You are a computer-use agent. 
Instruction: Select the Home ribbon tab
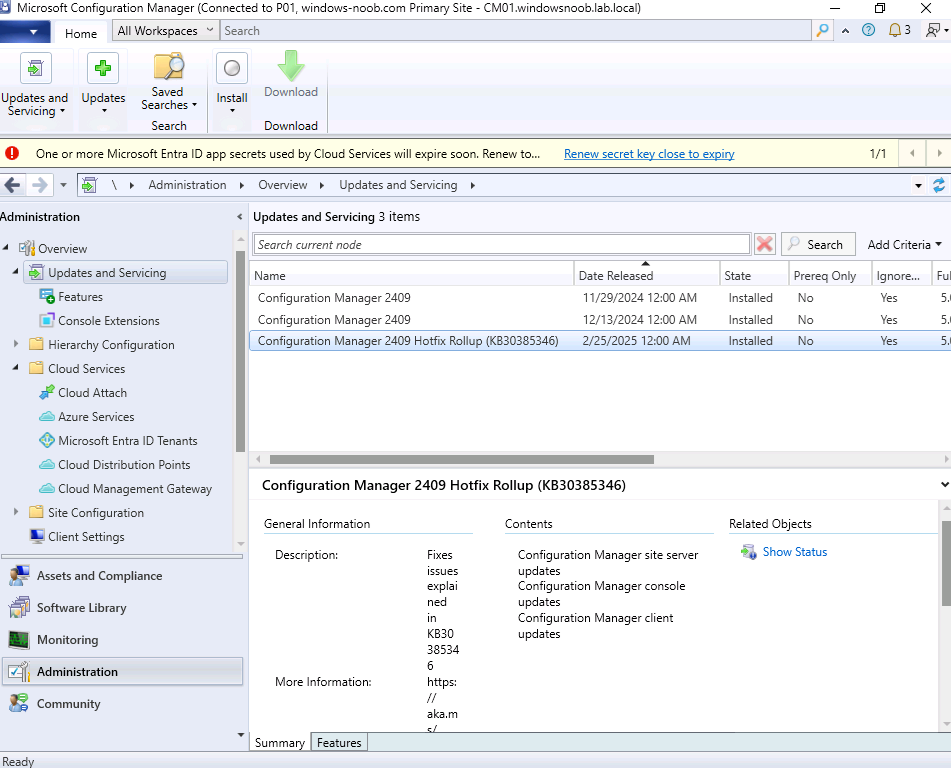click(x=81, y=33)
